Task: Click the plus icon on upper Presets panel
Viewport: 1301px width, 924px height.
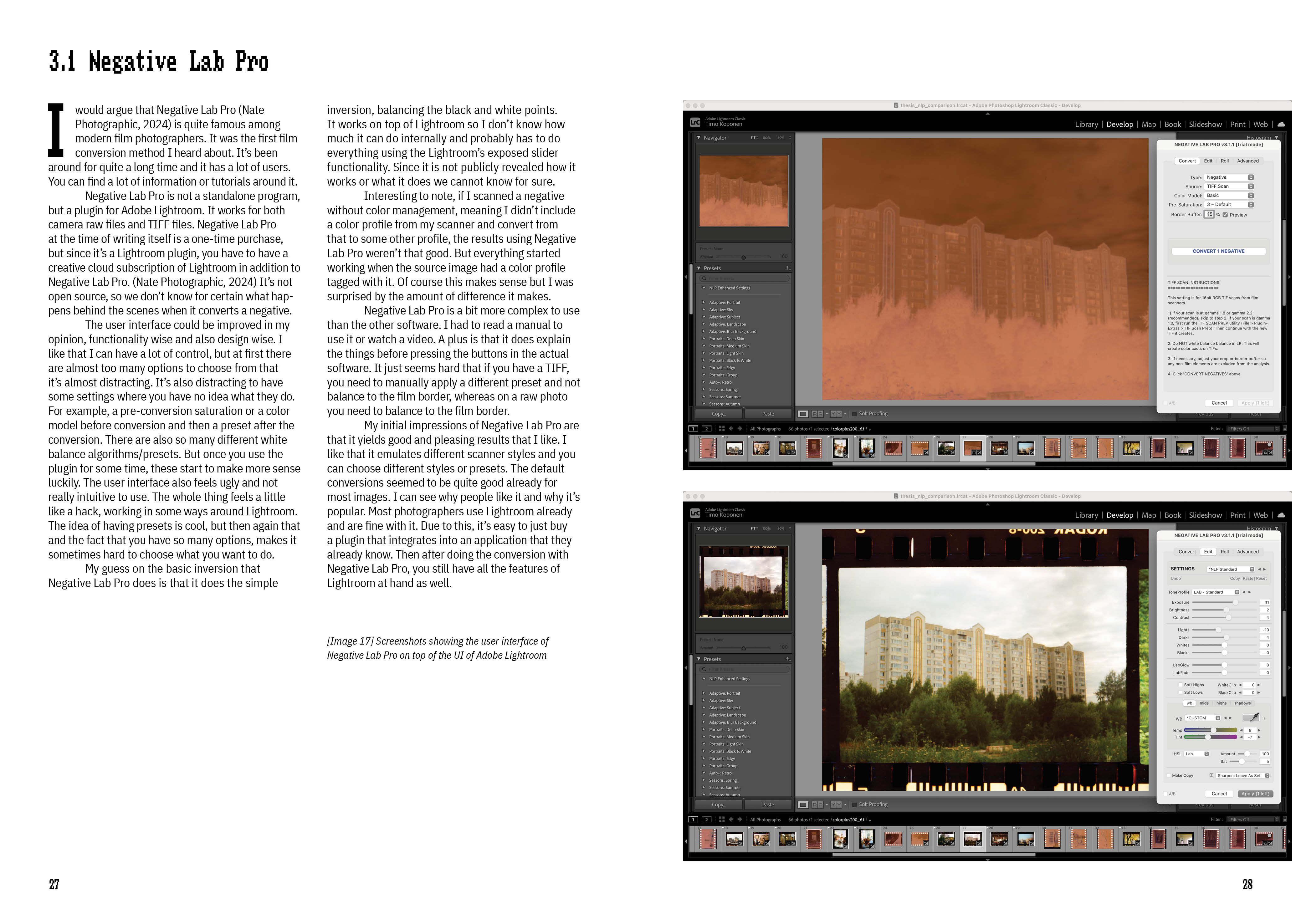Action: point(788,268)
